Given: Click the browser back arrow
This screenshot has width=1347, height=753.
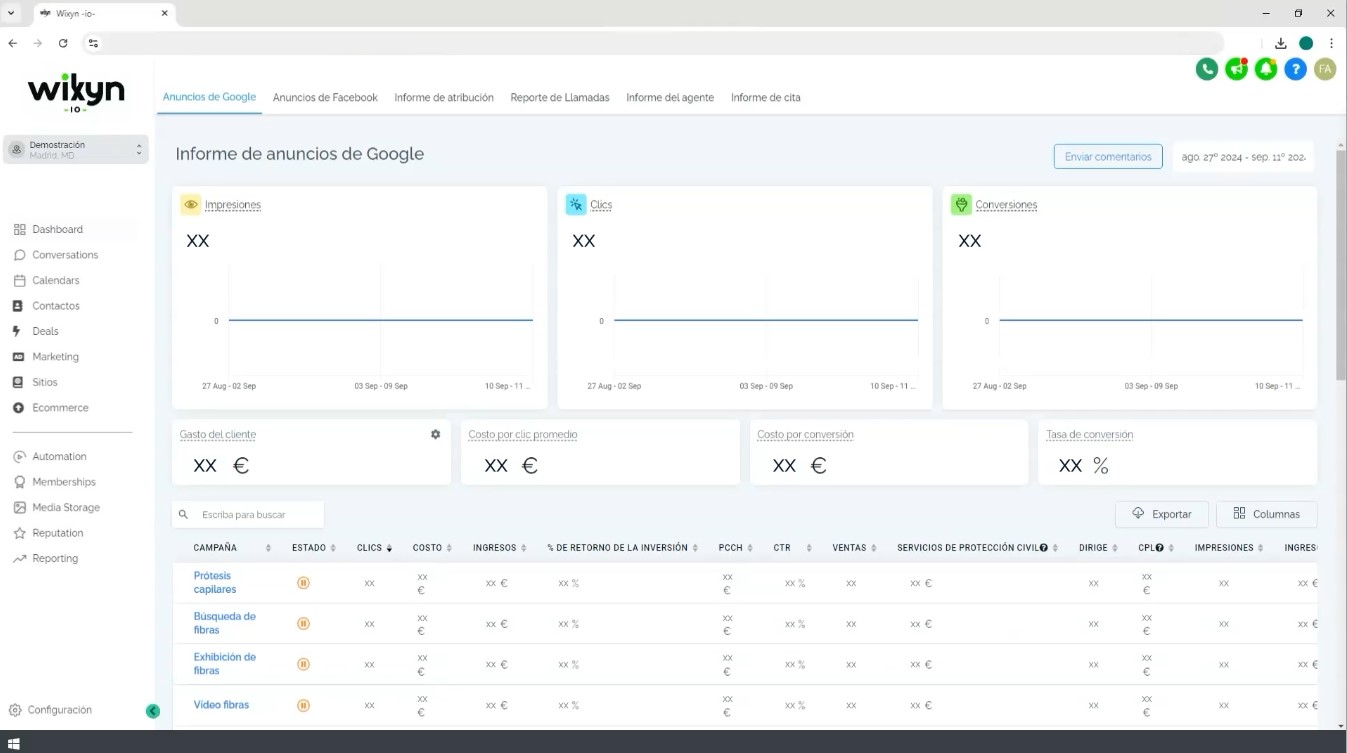Looking at the screenshot, I should pos(12,43).
